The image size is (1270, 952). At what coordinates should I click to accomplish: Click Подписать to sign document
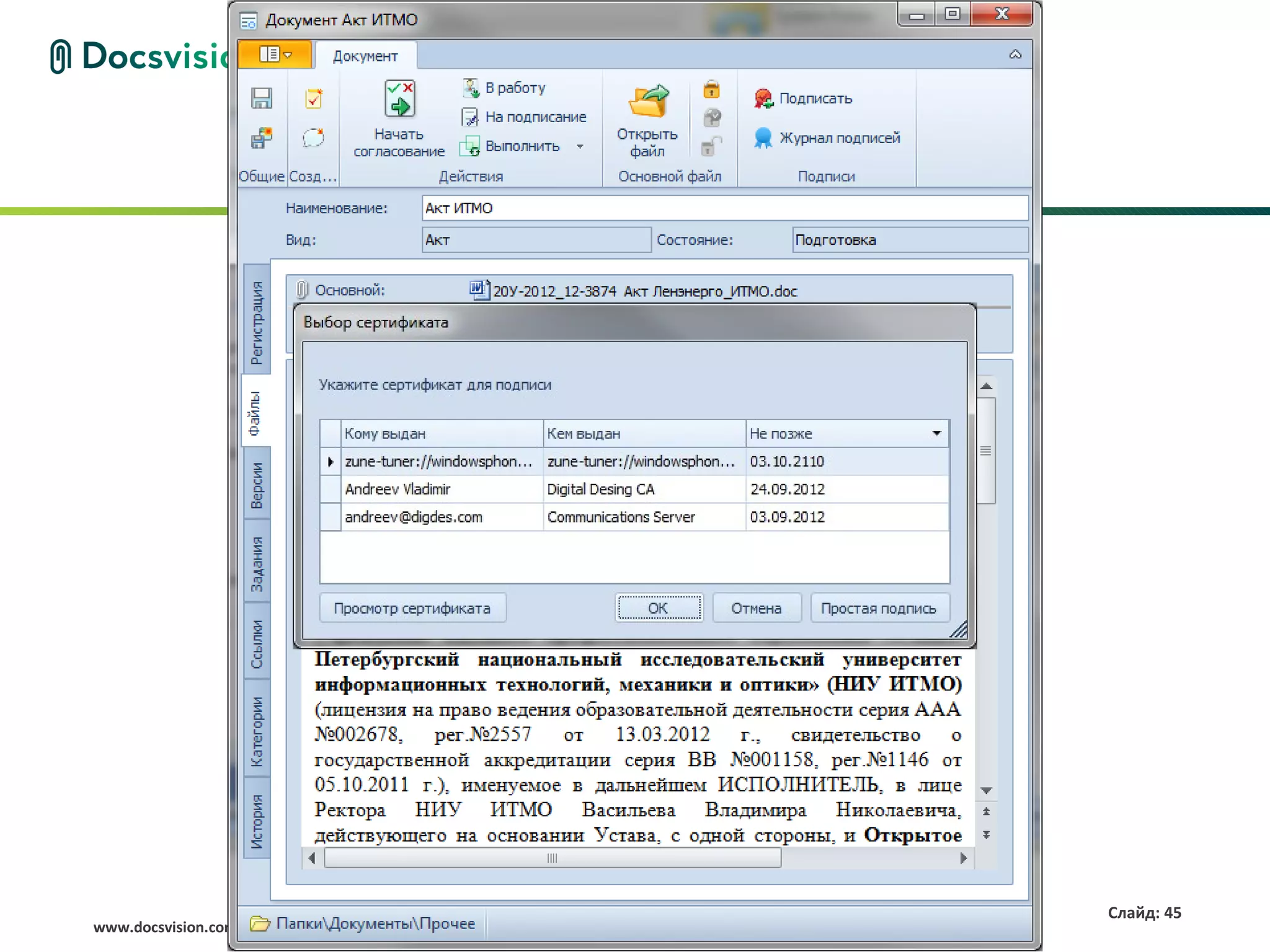pos(803,99)
